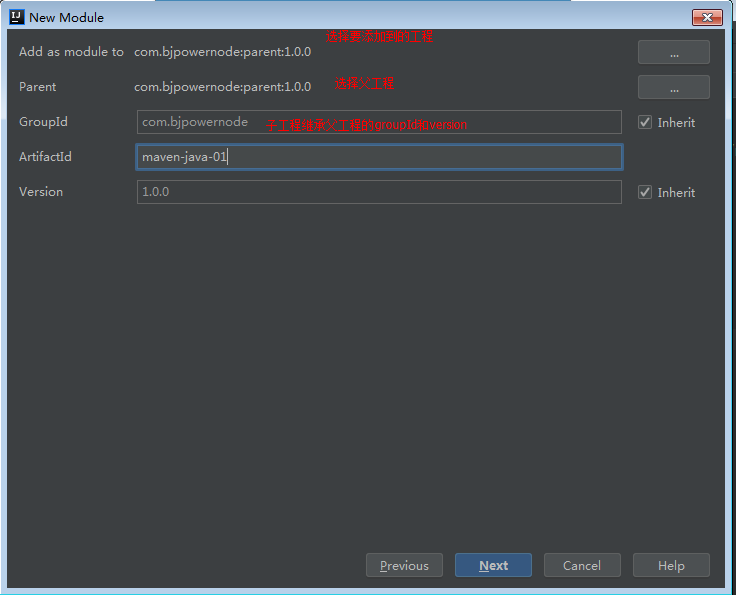Proceed with the Next button
The image size is (736, 595).
coord(493,565)
